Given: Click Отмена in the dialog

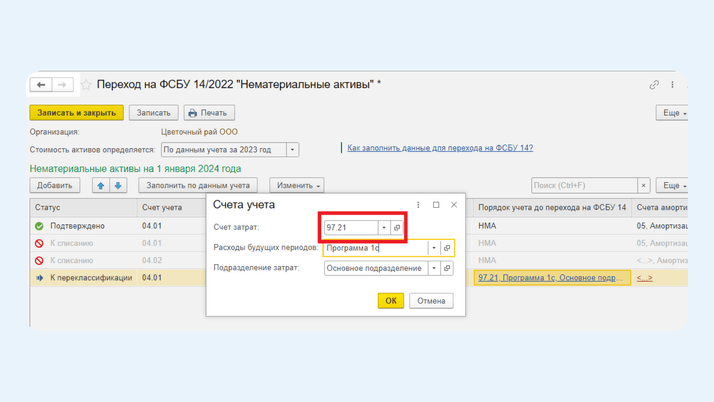Looking at the screenshot, I should coord(431,301).
